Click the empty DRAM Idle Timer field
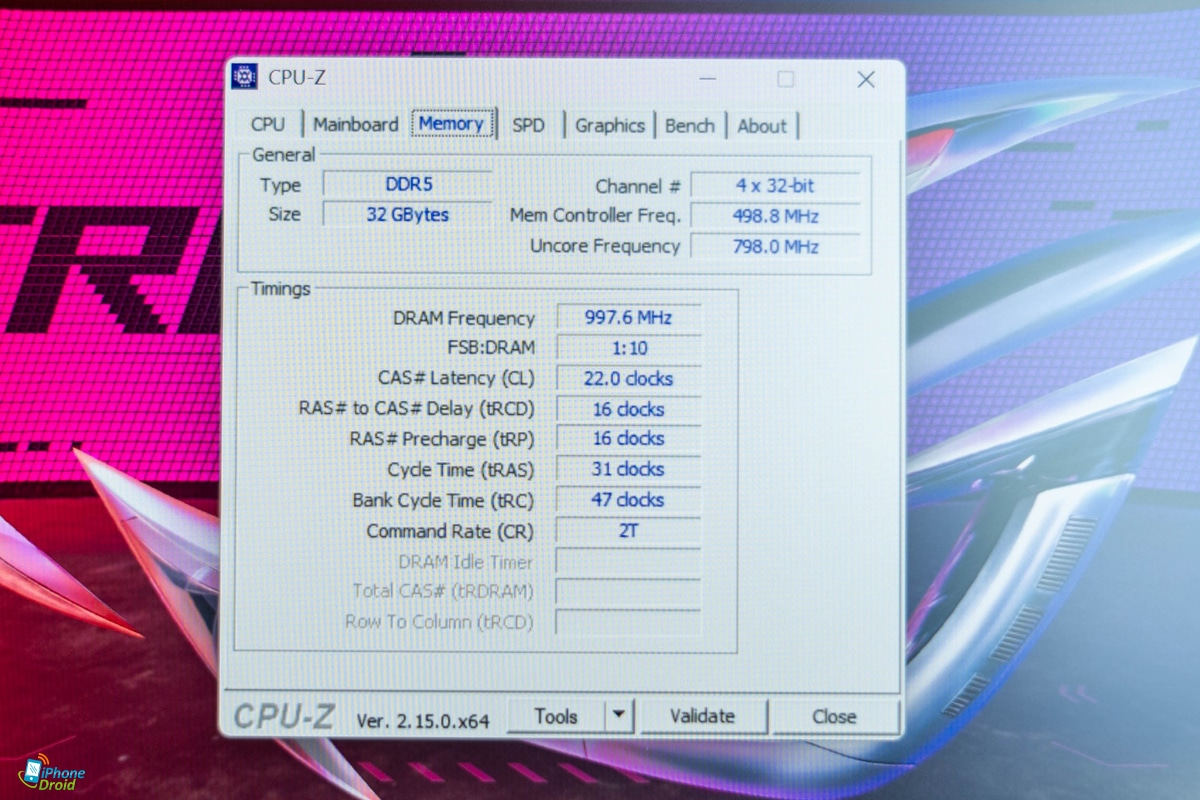 (x=628, y=561)
